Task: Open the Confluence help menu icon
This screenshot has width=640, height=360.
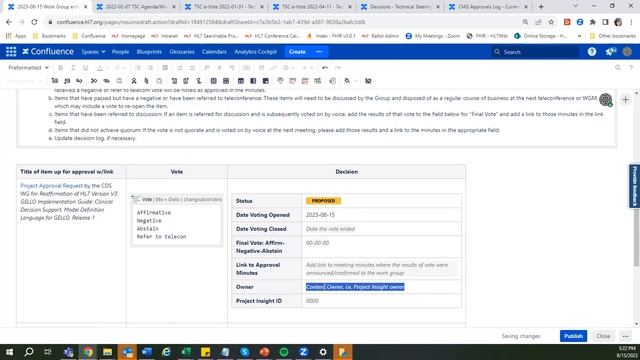Action: (x=592, y=52)
